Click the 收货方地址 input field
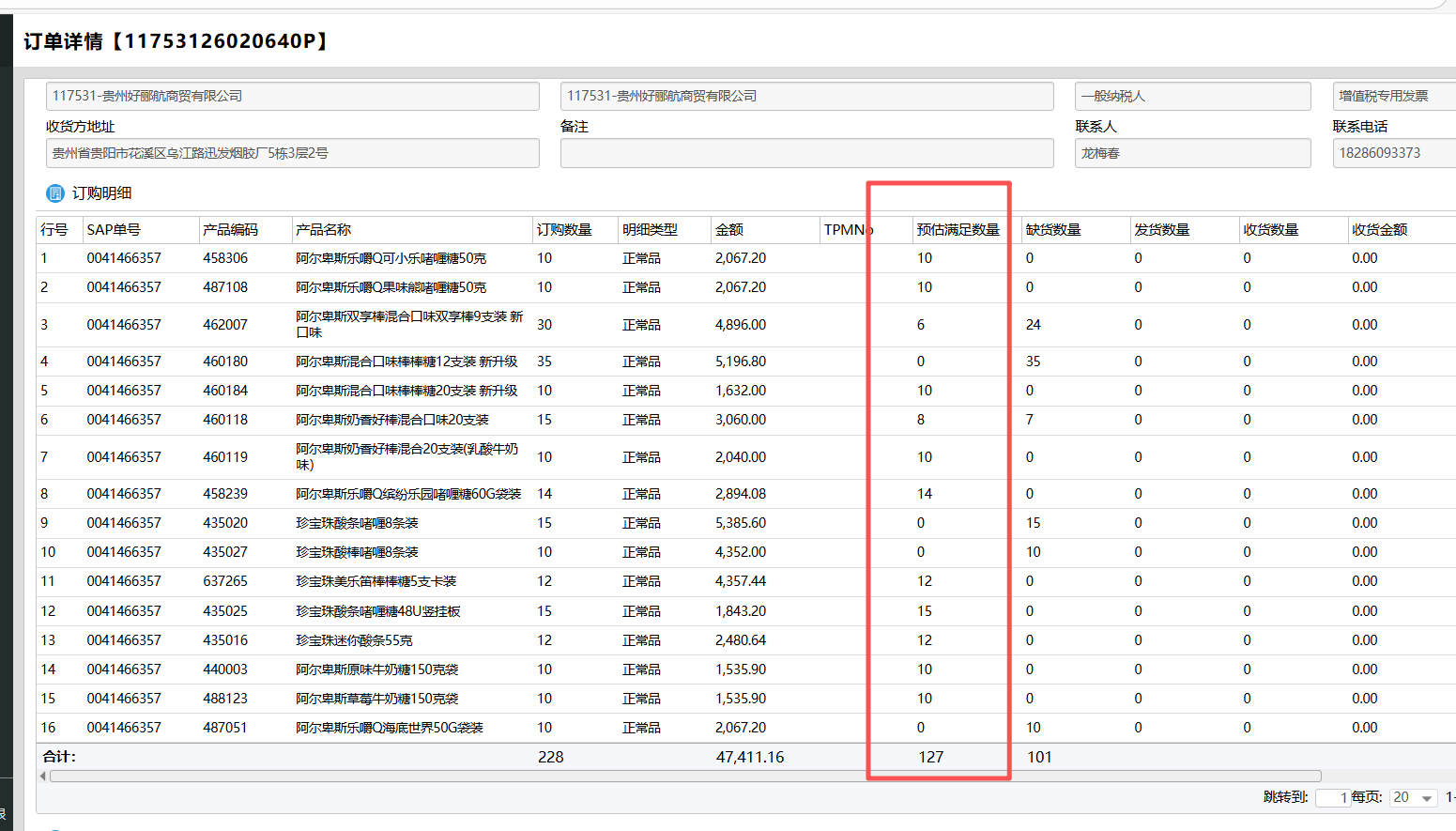 point(292,153)
